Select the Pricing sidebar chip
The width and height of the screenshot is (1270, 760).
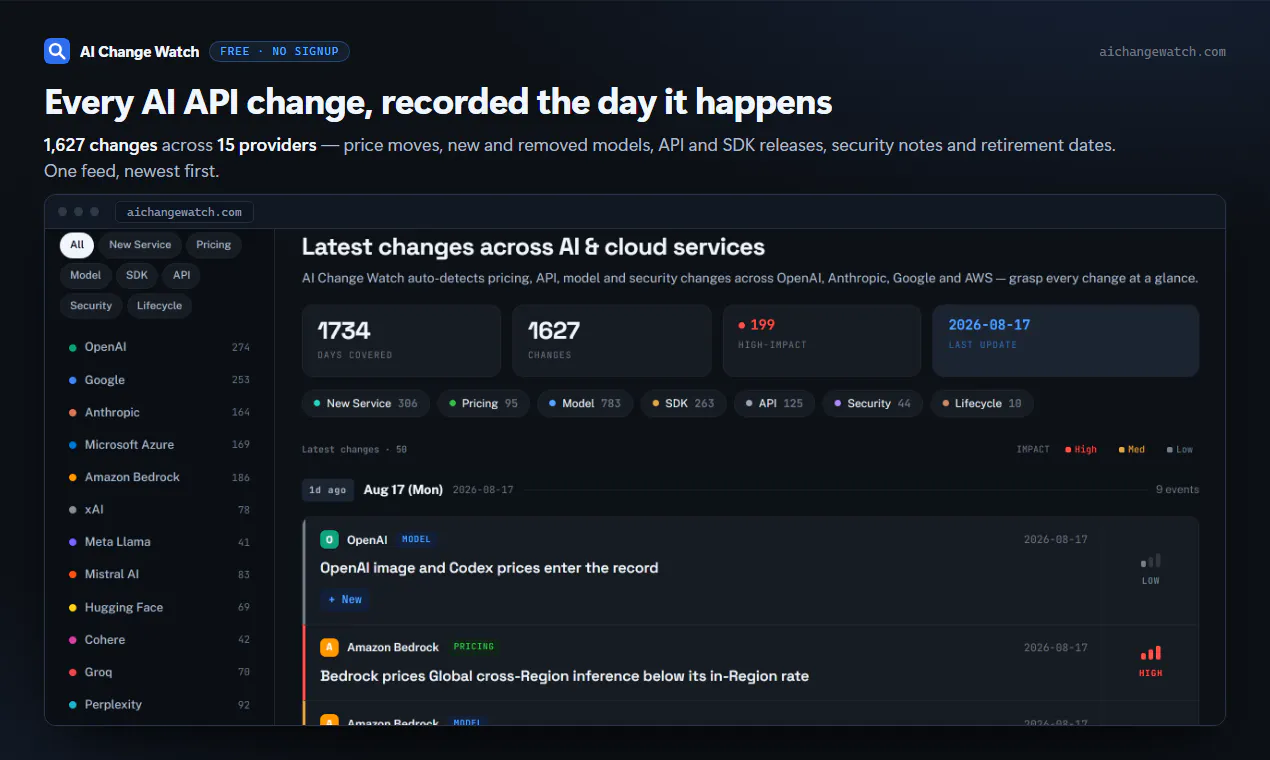pyautogui.click(x=213, y=245)
